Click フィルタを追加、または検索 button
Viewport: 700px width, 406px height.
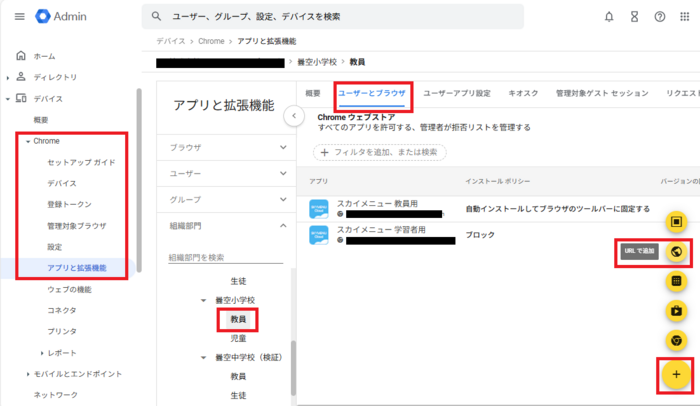point(380,152)
